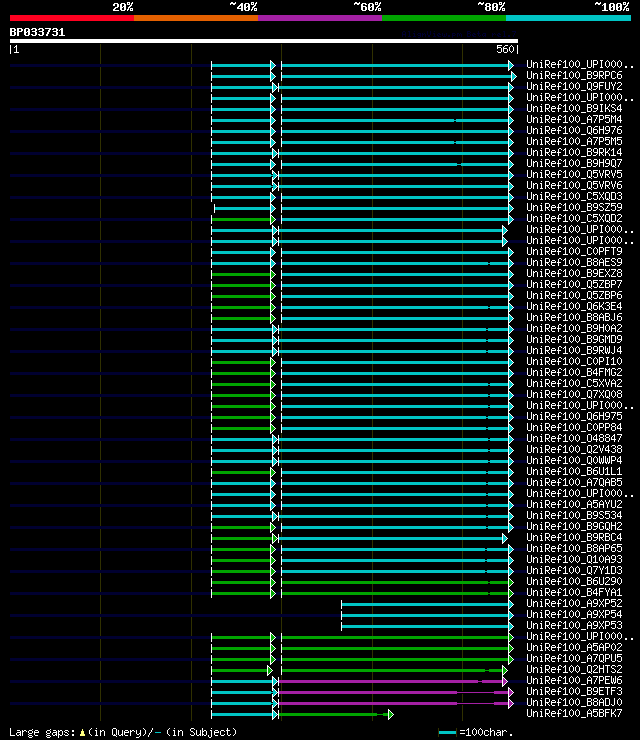Select subject UniRef100_Q6H976
Viewport: 640px width, 740px height.
[574, 130]
